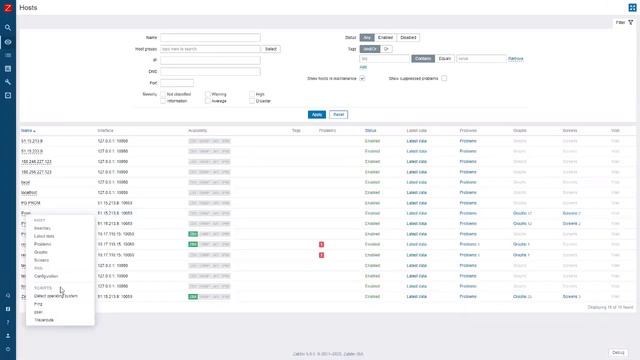Run Detect operating system script
Screen dimensions: 640x360
click(56, 296)
